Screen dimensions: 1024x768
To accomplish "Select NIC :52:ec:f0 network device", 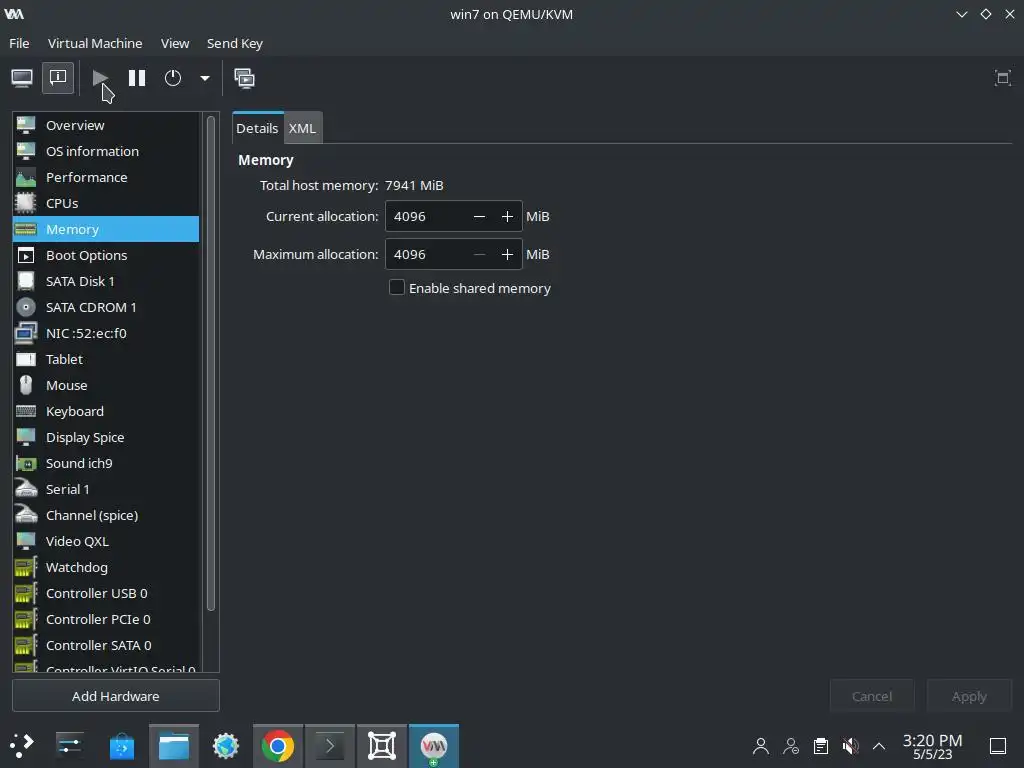I will pos(106,333).
